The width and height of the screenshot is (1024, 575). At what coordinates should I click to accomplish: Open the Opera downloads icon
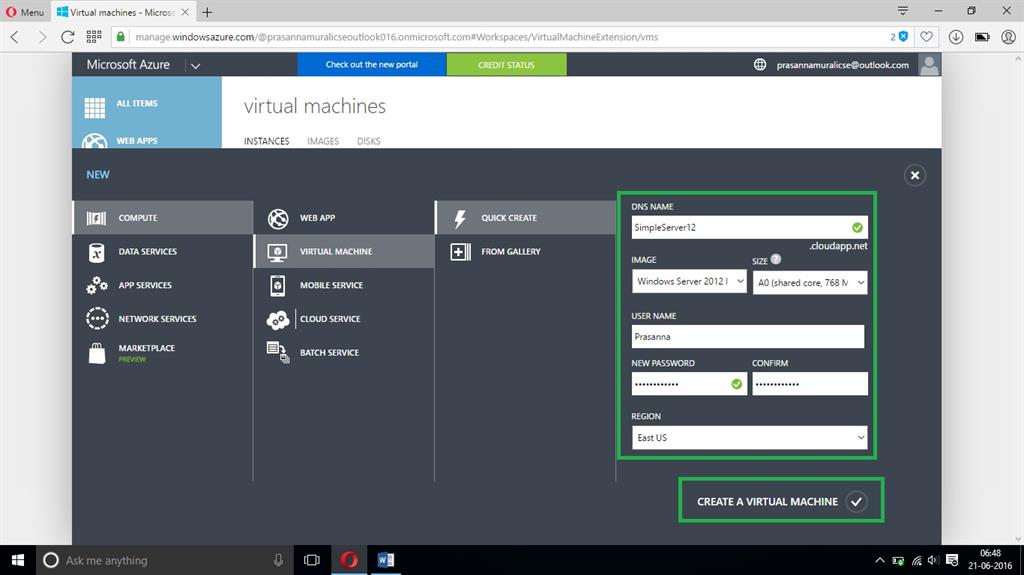[956, 37]
